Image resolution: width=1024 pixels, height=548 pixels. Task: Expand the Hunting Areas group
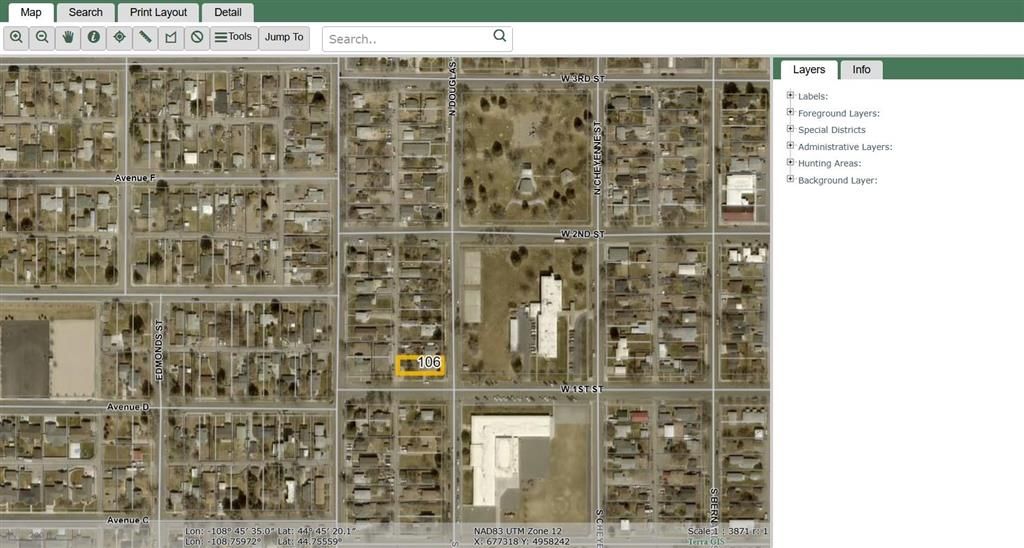[x=790, y=163]
